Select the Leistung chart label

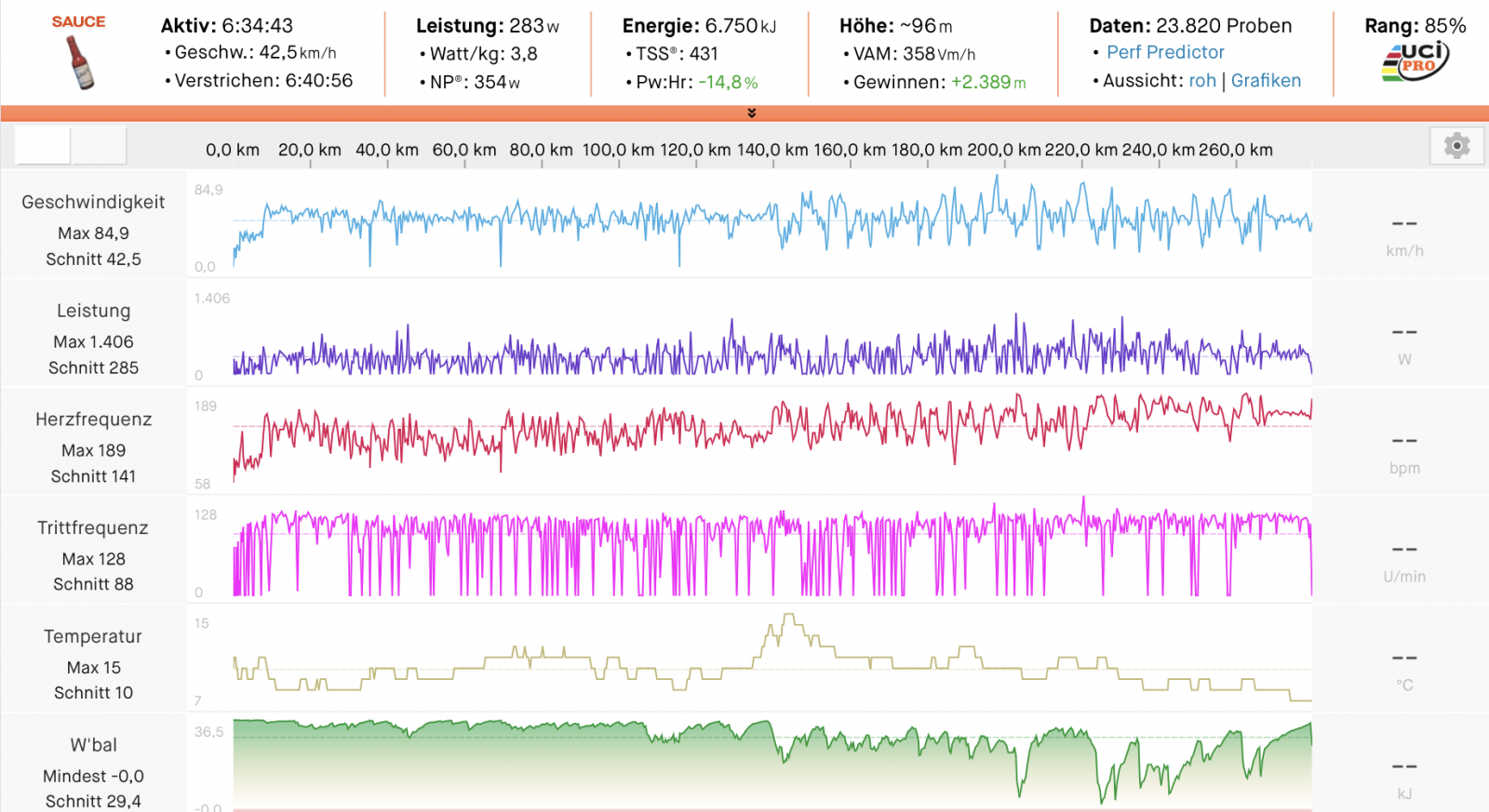click(93, 311)
